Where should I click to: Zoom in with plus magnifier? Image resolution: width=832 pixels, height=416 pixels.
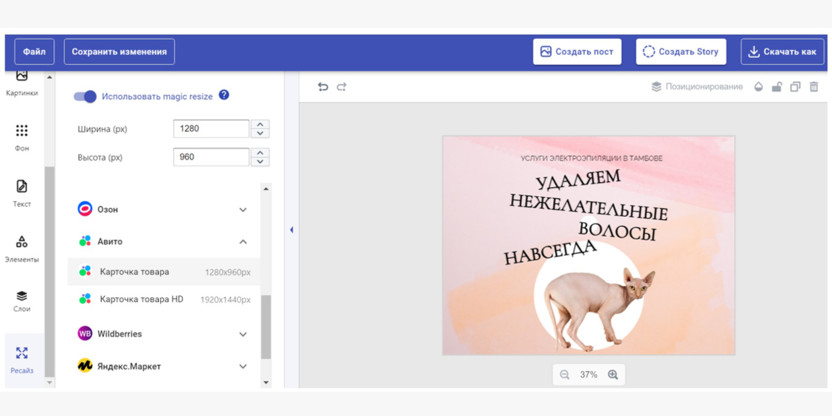(613, 375)
